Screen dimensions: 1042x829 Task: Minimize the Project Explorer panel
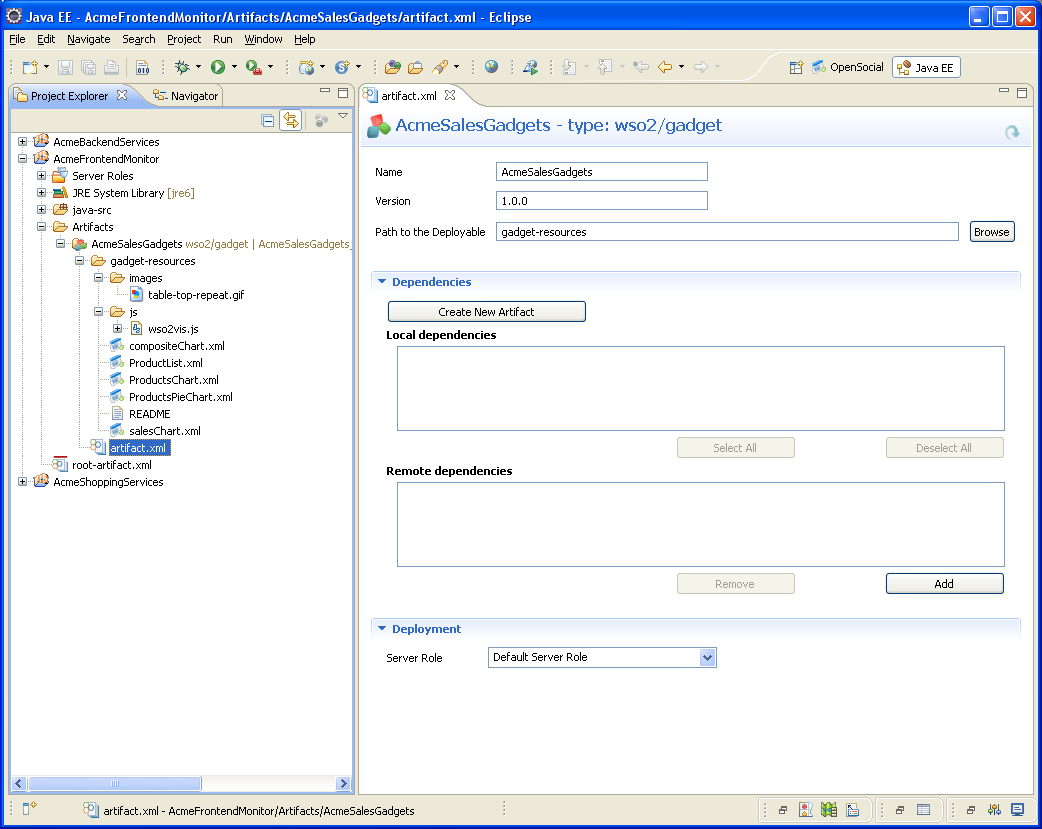[325, 91]
